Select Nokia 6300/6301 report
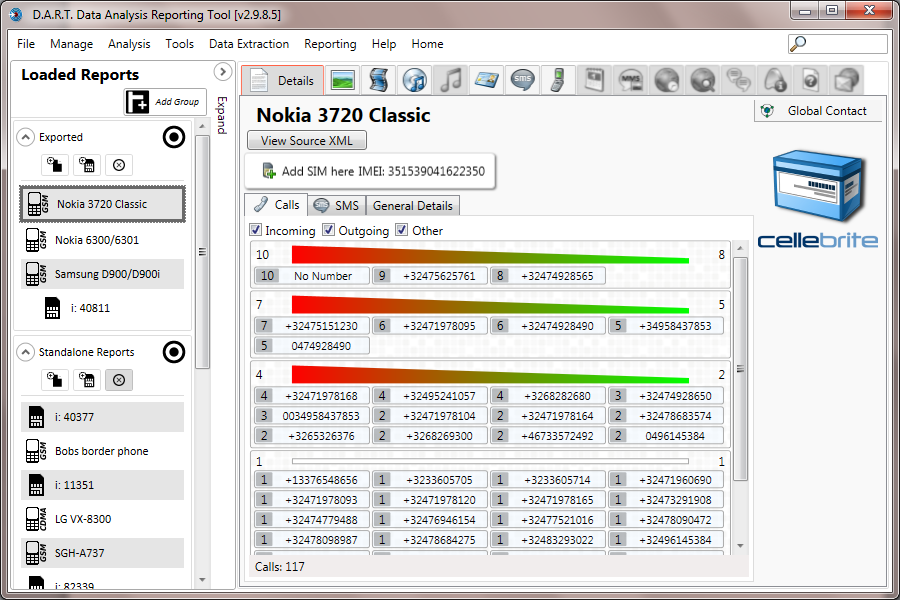900x600 pixels. [103, 240]
